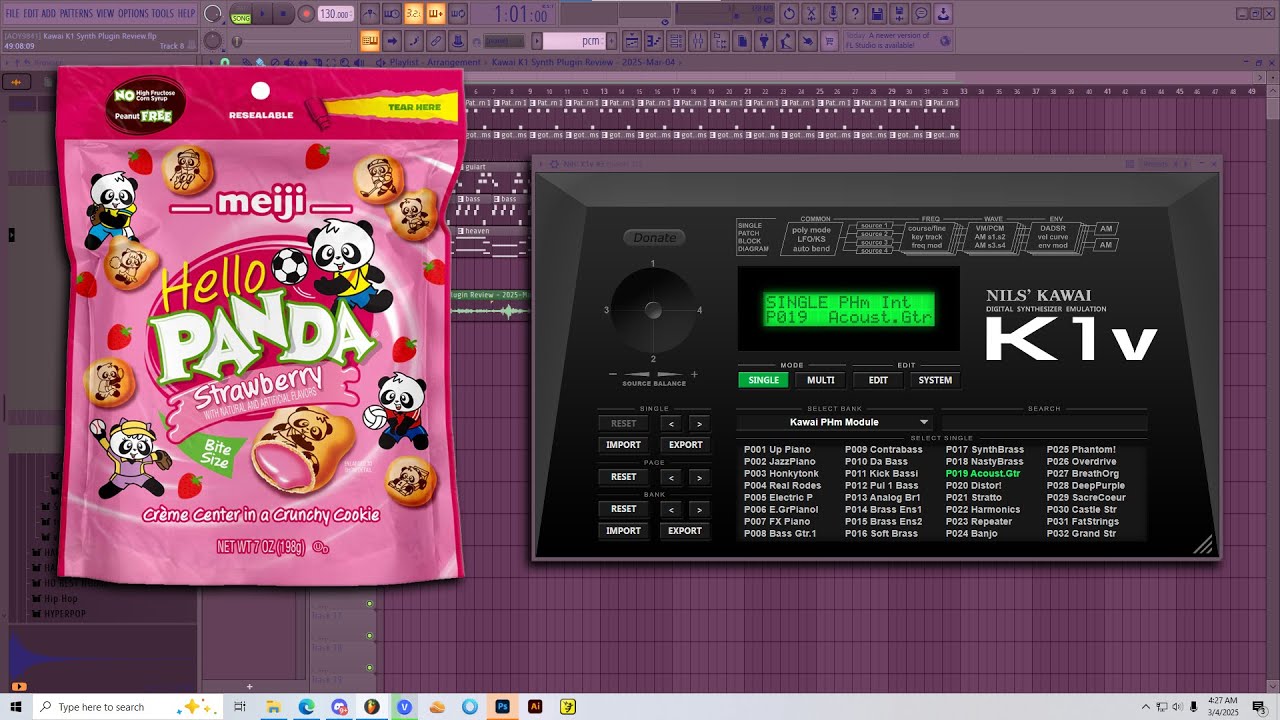Click RESET in the BANK section
Screen dimensions: 1280x720
(x=623, y=509)
